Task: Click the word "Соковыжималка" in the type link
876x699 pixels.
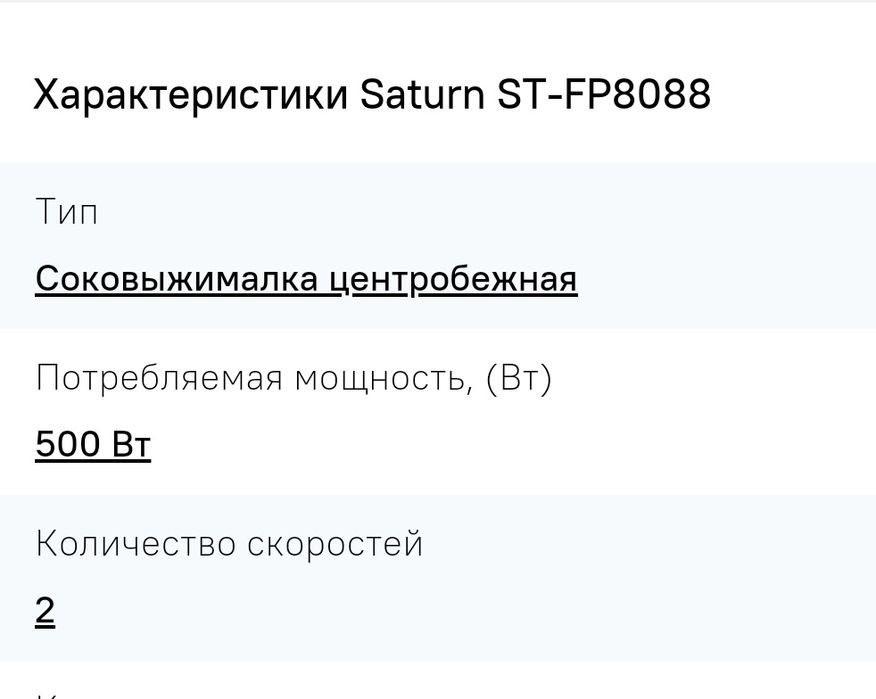Action: tap(177, 278)
